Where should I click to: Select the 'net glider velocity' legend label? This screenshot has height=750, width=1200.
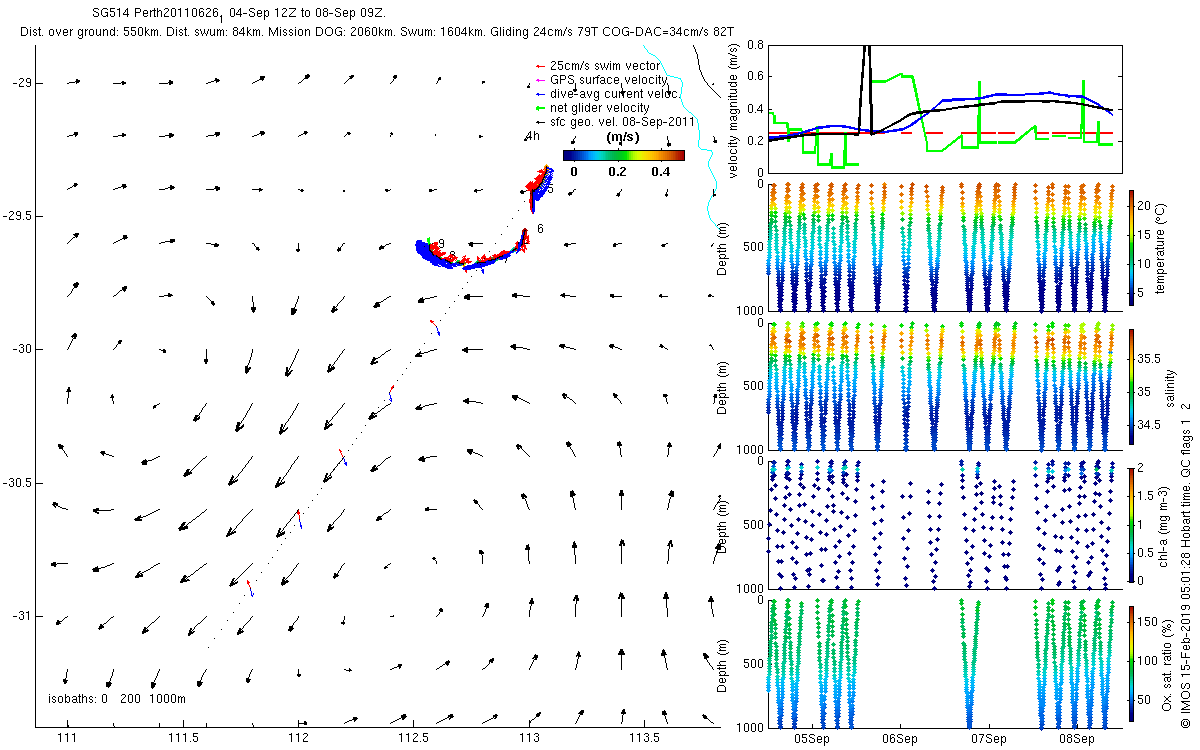tap(600, 108)
